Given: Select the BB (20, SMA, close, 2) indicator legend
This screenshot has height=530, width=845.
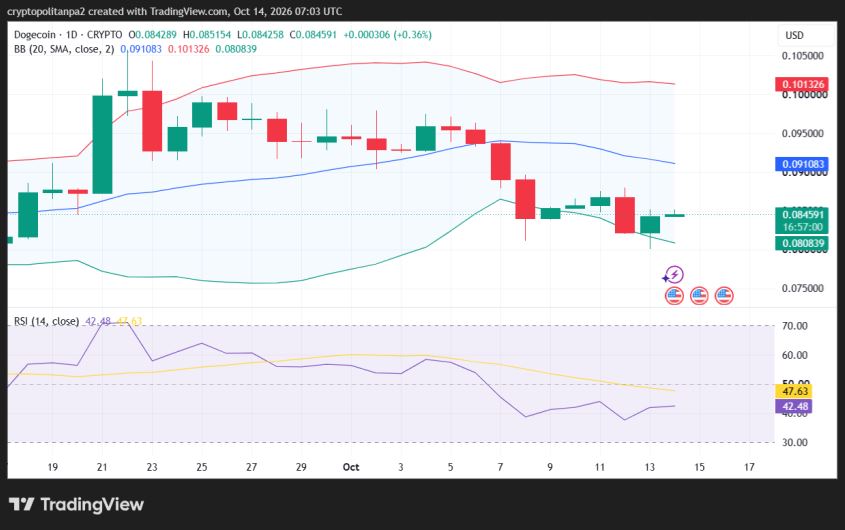Looking at the screenshot, I should click(x=64, y=49).
